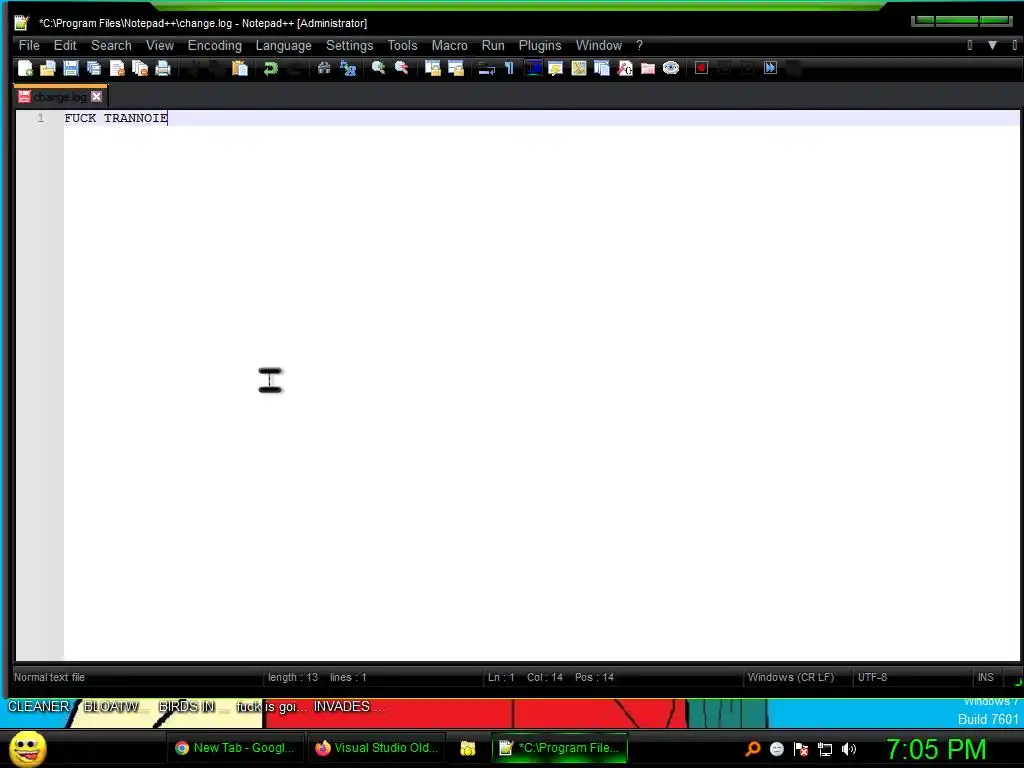Open the Encoding menu

click(x=215, y=45)
